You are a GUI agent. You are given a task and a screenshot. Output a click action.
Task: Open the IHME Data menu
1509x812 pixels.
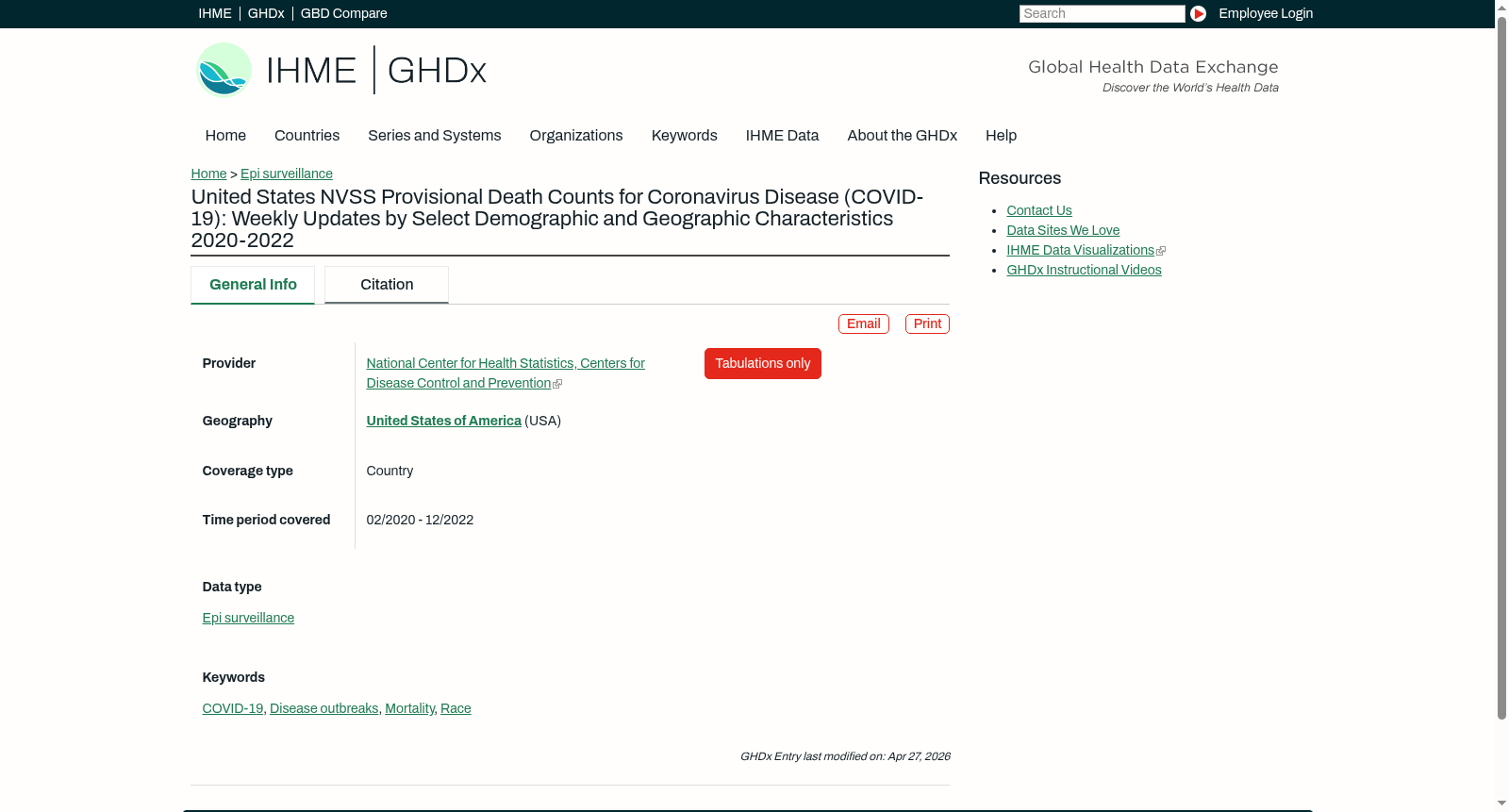point(783,136)
